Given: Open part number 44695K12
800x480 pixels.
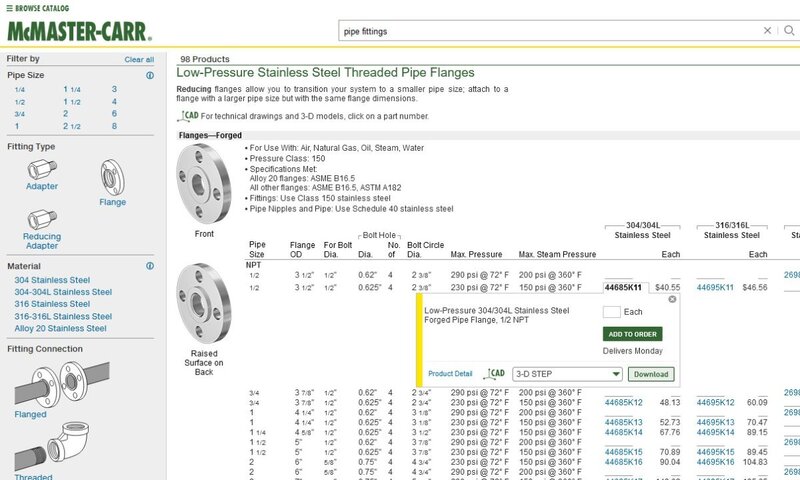Looking at the screenshot, I should click(715, 402).
